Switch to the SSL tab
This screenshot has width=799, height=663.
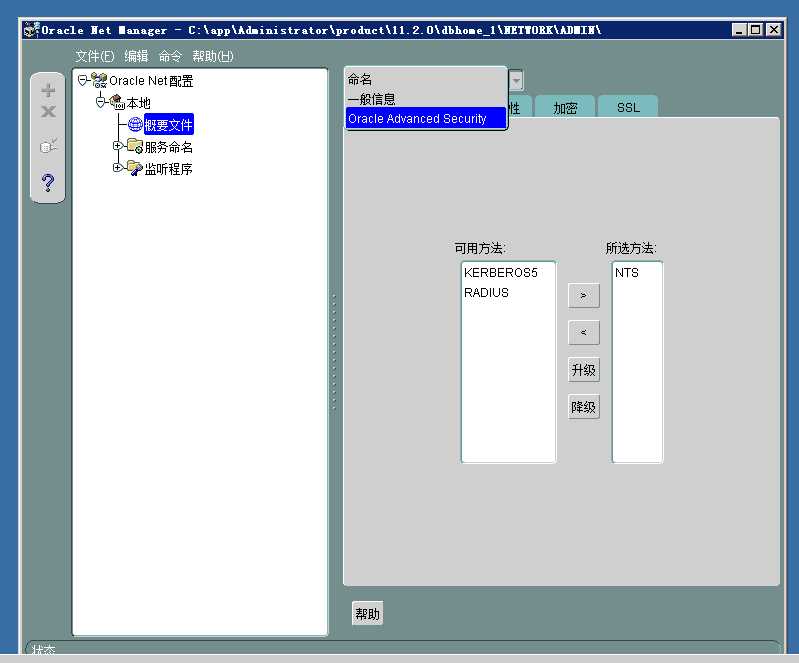pos(628,107)
